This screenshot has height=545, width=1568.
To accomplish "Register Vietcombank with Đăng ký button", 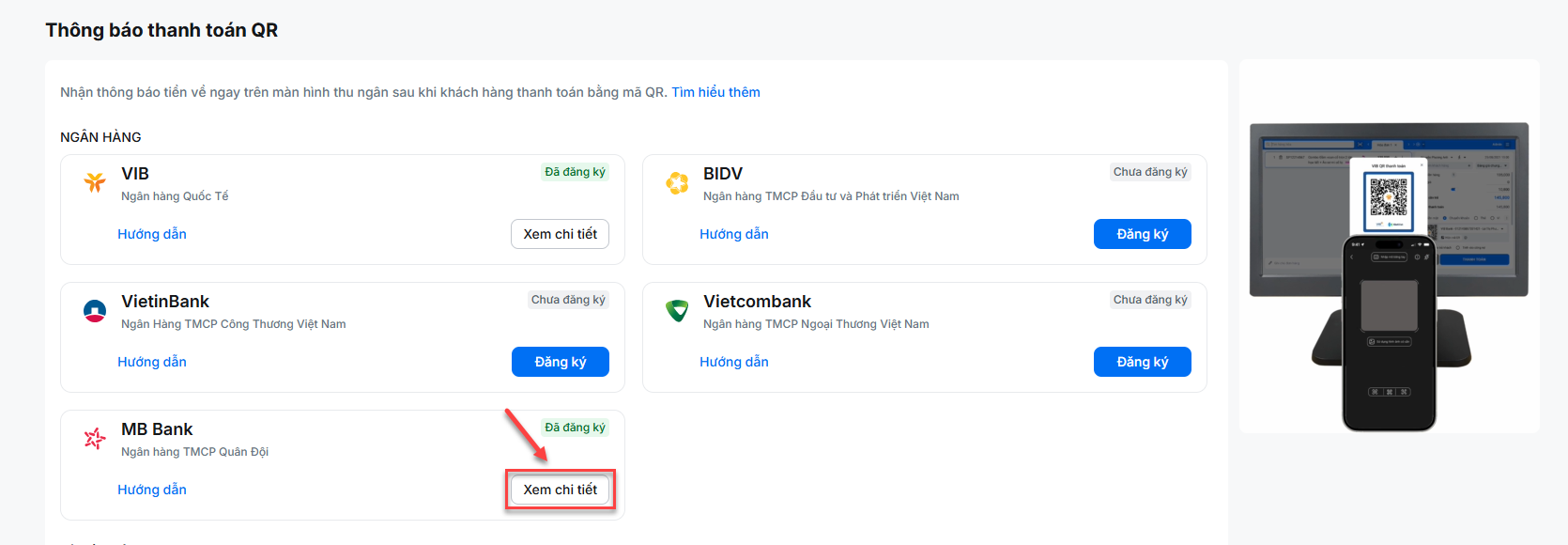I will [1143, 362].
